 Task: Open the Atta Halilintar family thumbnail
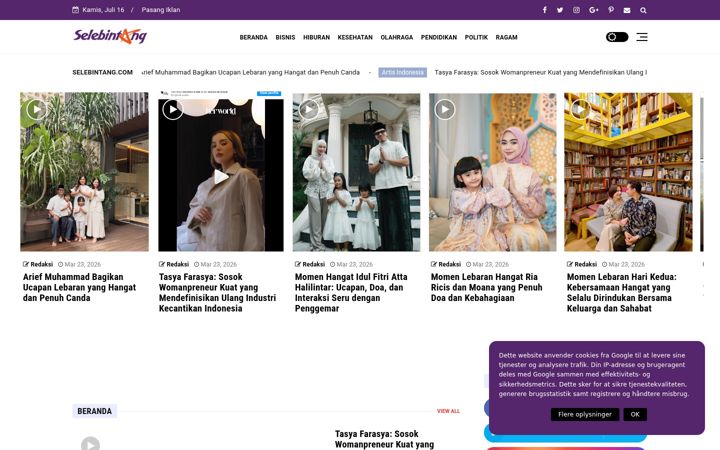pyautogui.click(x=356, y=172)
